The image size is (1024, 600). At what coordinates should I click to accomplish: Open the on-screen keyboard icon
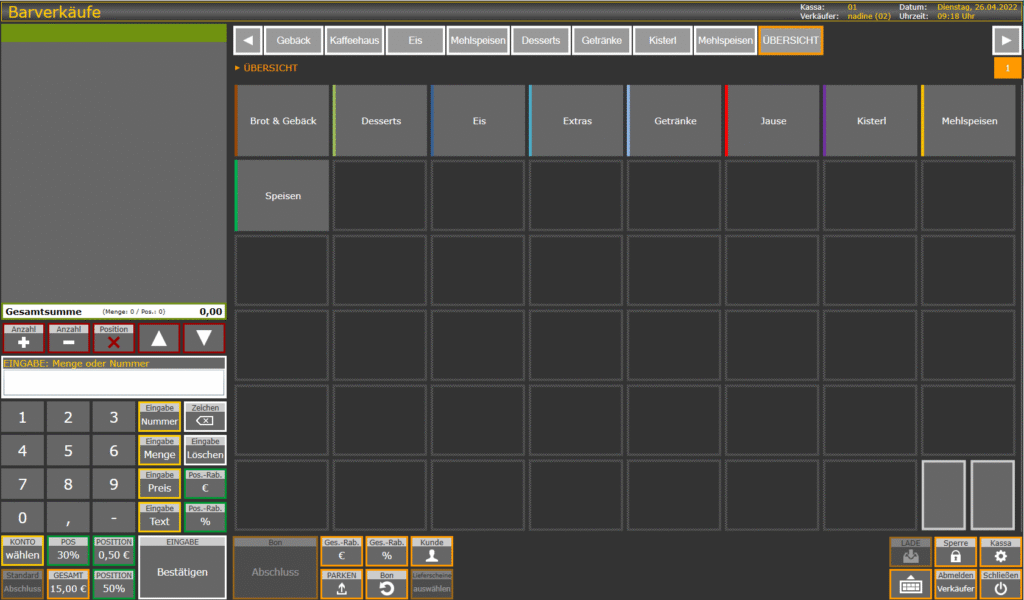click(910, 585)
